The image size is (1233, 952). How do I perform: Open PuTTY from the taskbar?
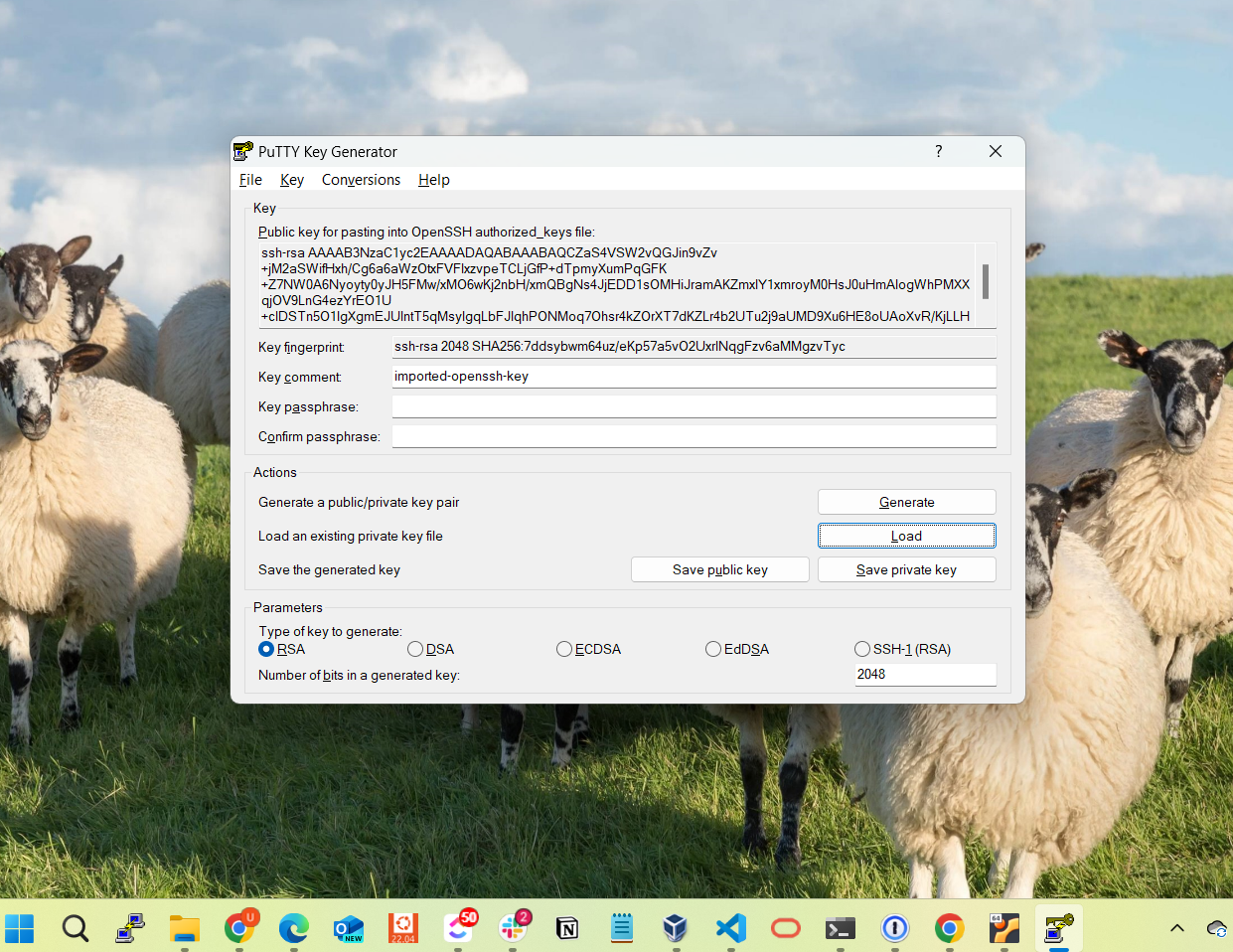pos(130,928)
